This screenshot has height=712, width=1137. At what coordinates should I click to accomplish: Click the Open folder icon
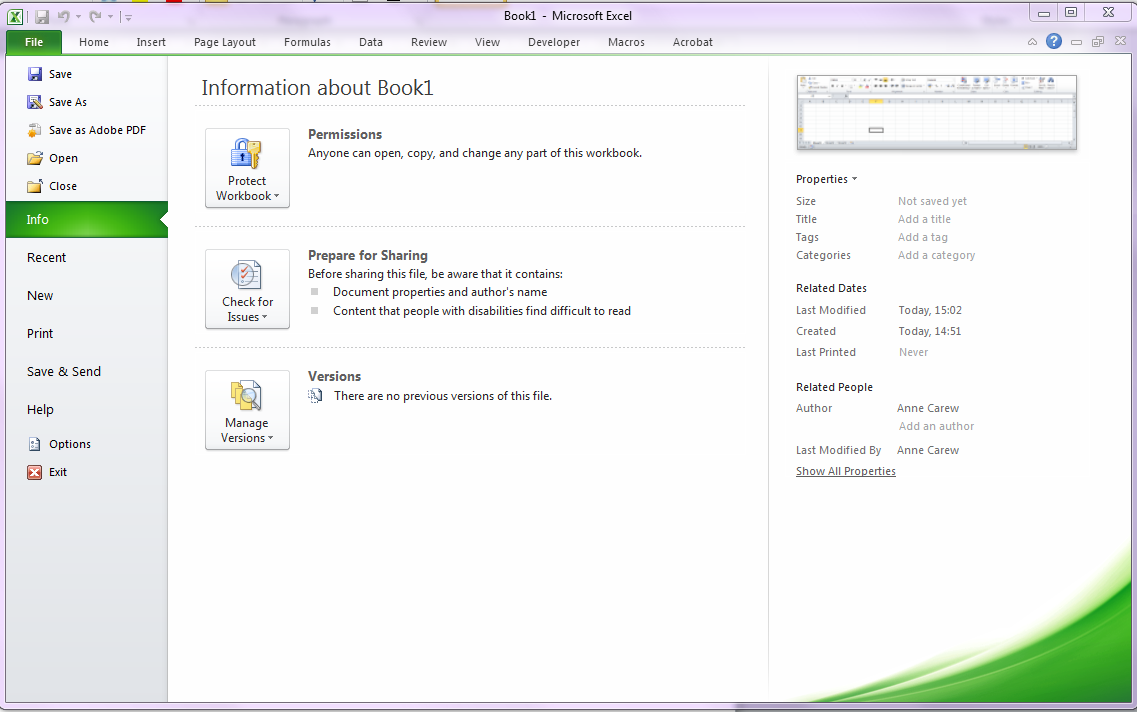click(35, 158)
